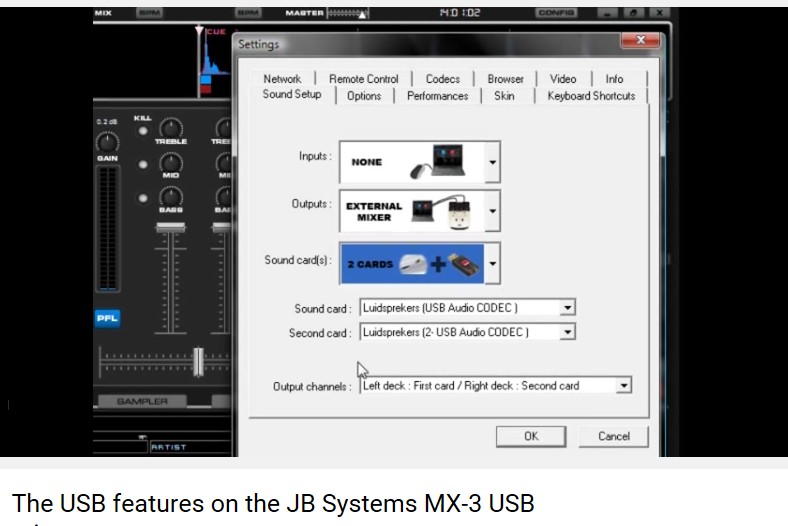Click the TREBLE knob on the left channel

click(171, 129)
